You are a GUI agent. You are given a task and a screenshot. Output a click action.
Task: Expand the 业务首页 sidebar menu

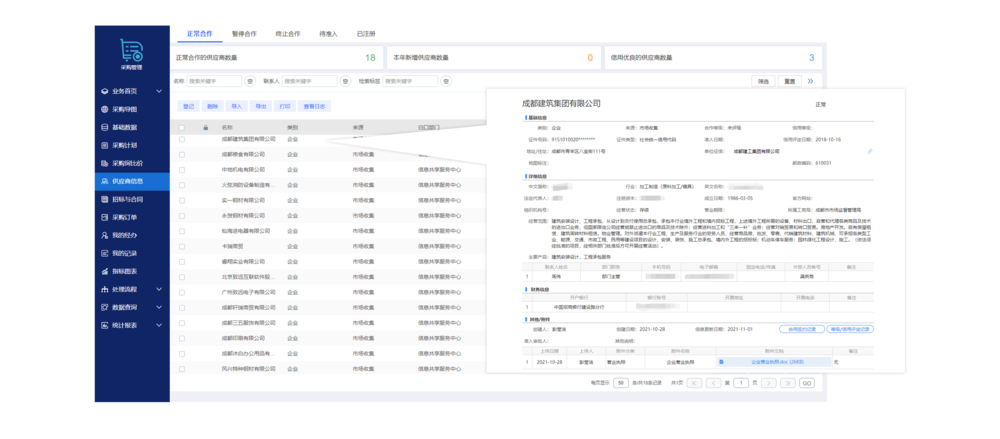pyautogui.click(x=124, y=91)
